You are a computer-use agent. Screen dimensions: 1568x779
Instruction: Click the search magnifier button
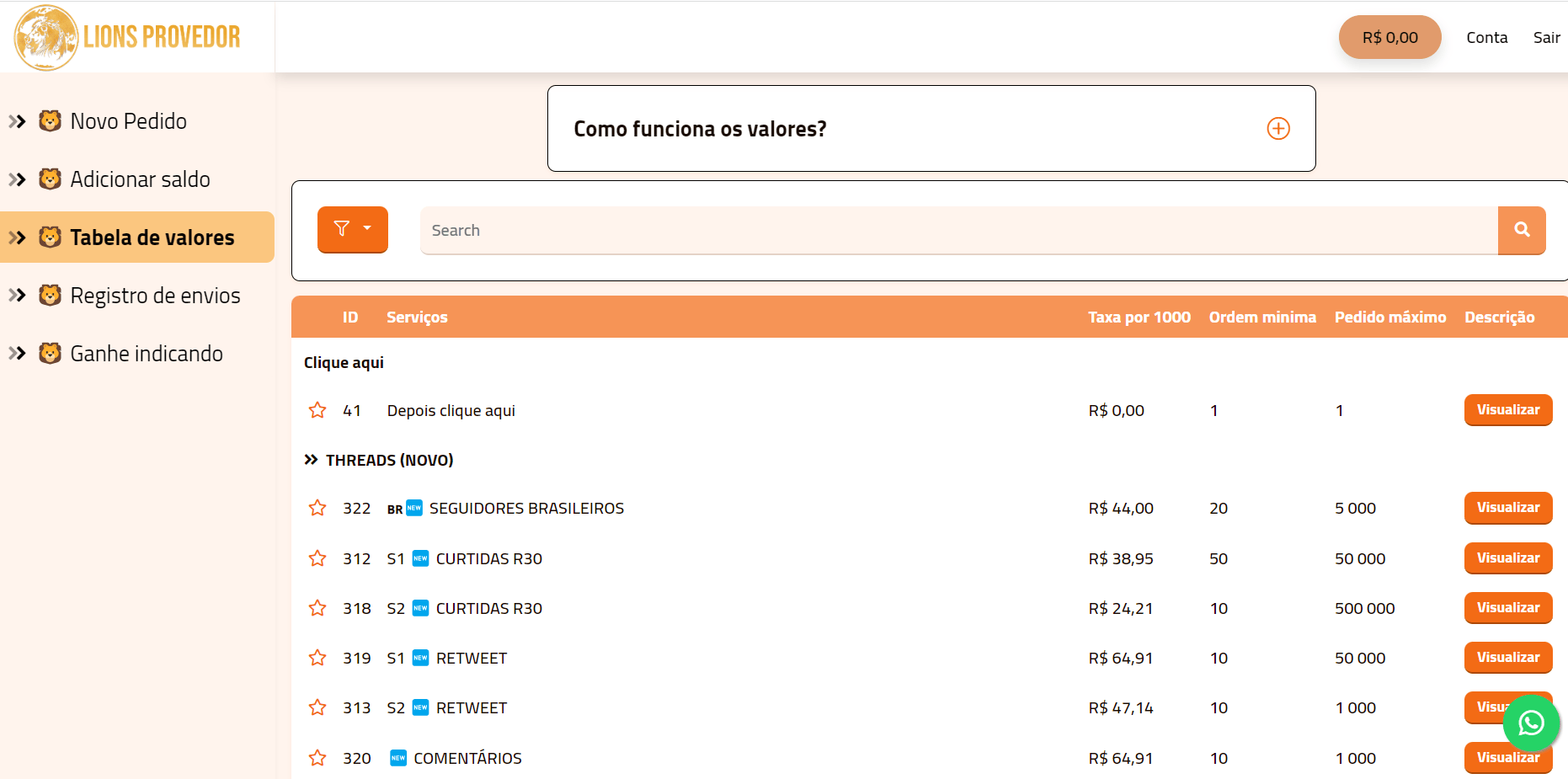click(1521, 230)
